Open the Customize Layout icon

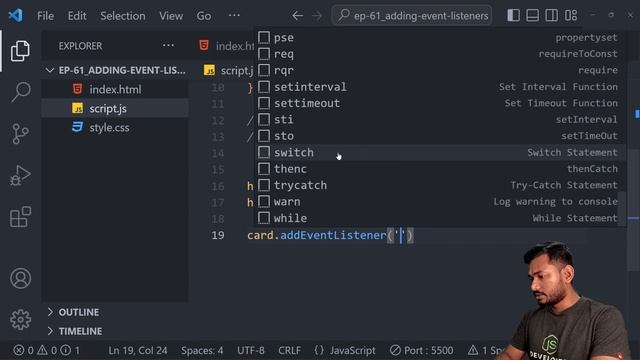(571, 16)
